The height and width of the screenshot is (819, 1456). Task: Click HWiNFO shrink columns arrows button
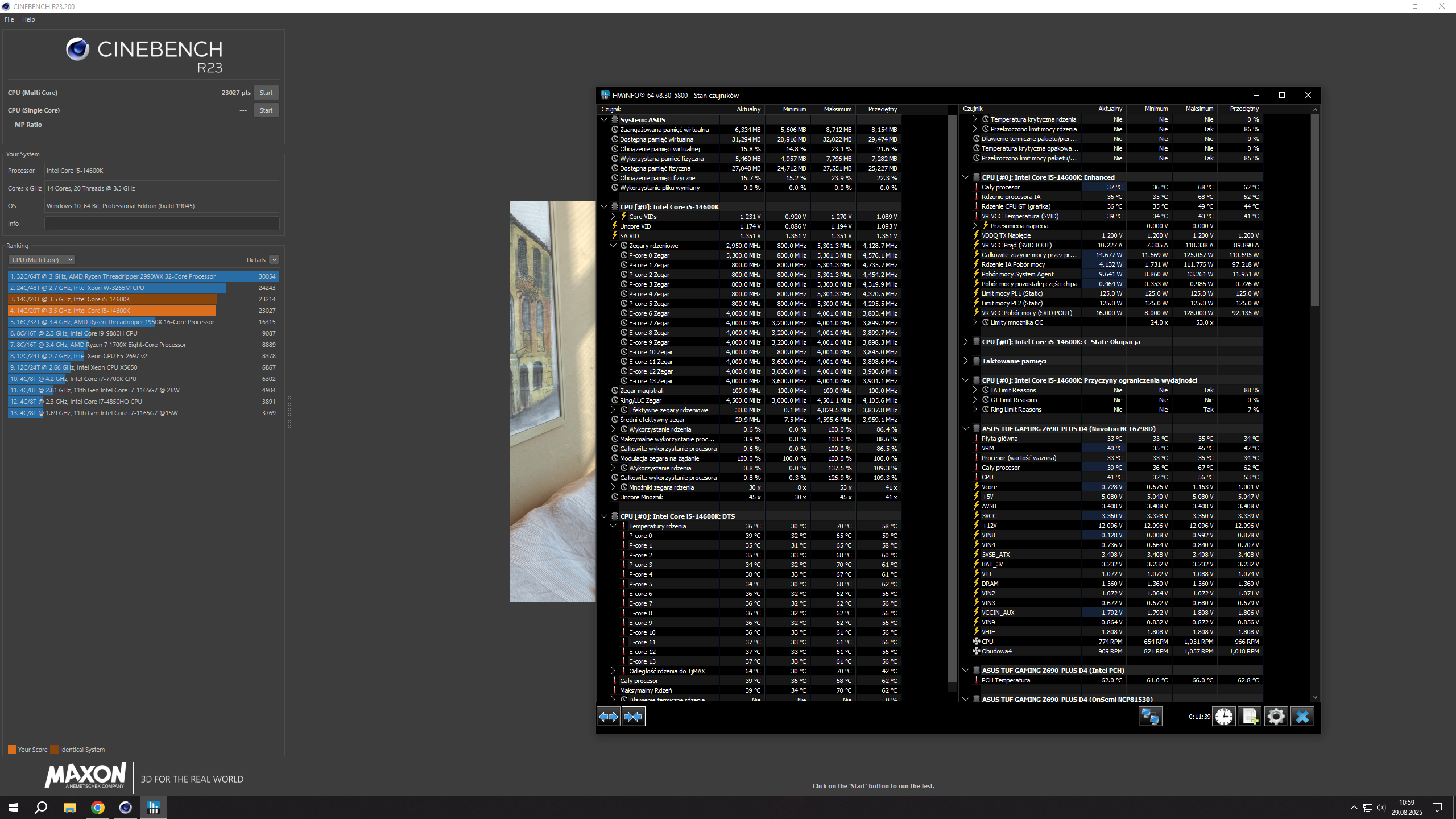tap(633, 717)
